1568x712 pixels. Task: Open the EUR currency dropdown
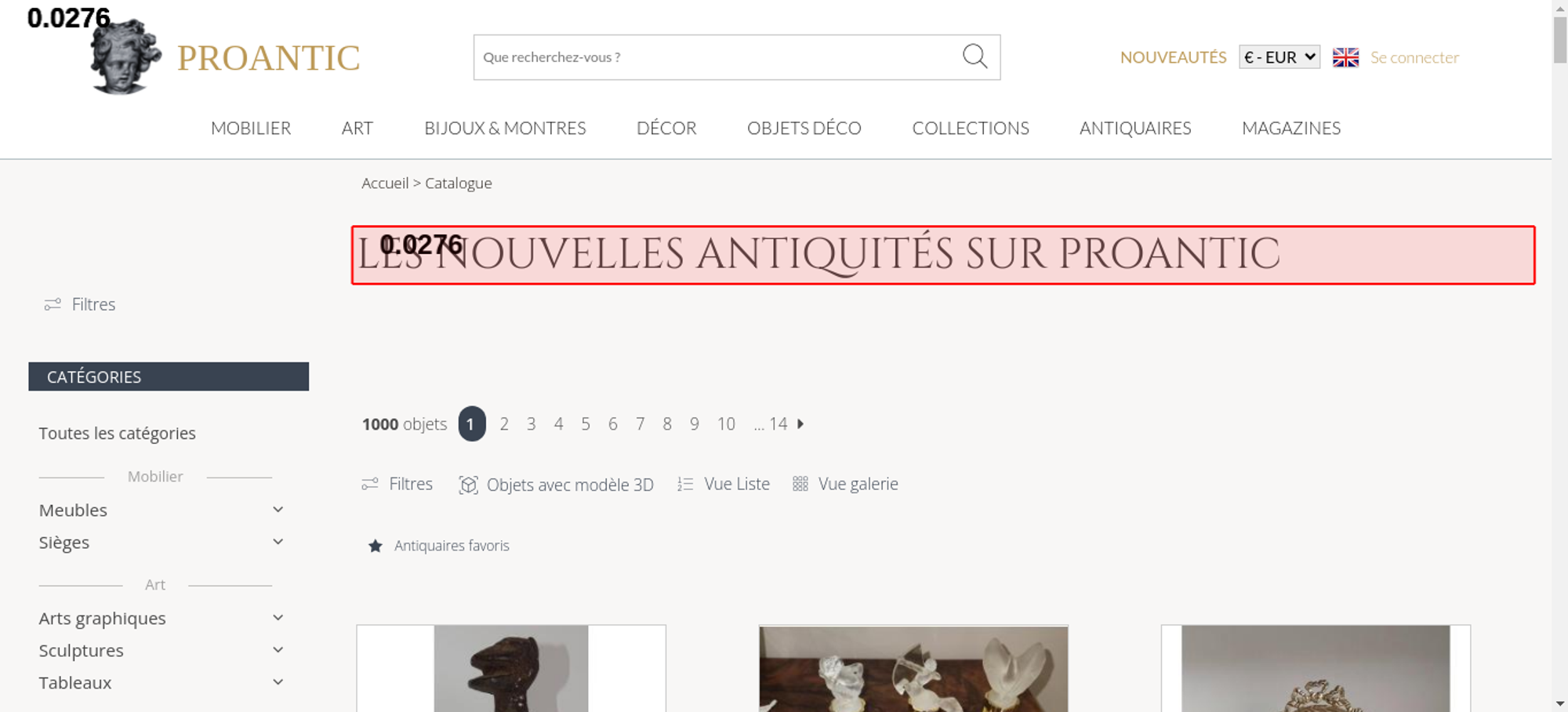click(x=1279, y=57)
